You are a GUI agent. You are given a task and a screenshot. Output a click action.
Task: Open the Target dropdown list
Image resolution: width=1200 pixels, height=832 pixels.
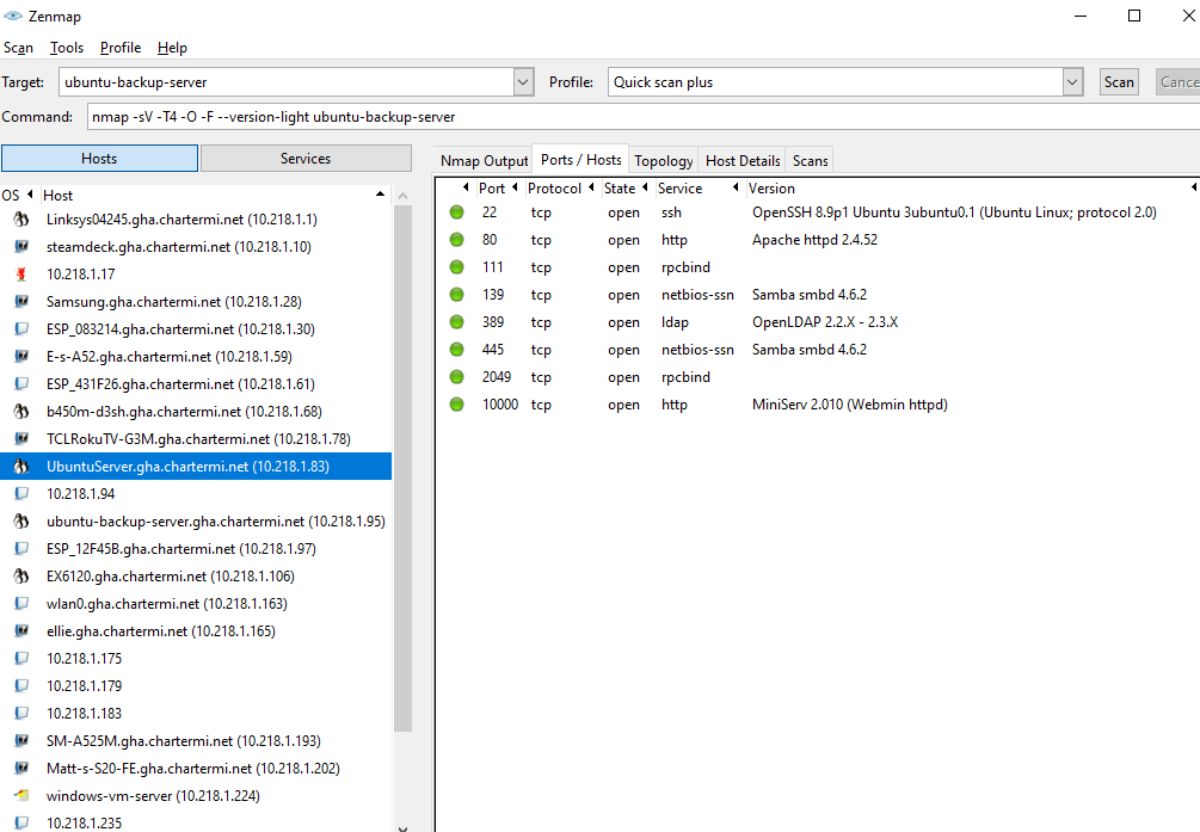click(x=523, y=82)
